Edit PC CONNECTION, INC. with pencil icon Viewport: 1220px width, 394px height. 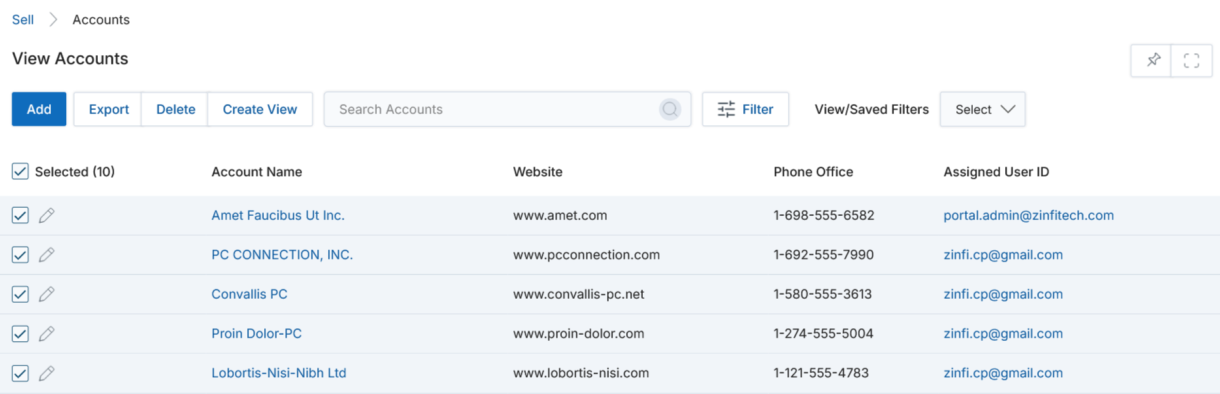pos(46,255)
